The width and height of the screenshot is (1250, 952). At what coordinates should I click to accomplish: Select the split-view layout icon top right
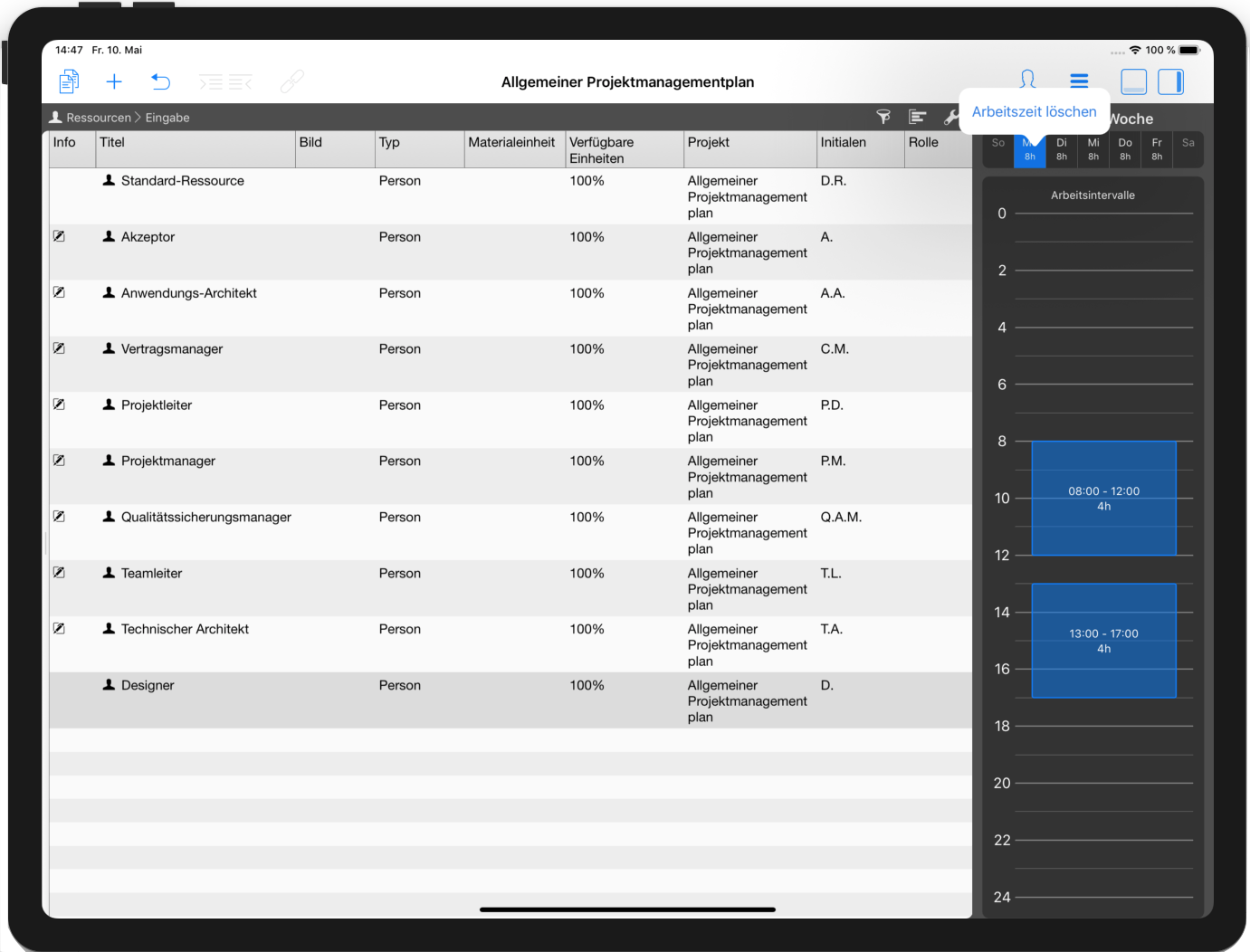pos(1133,81)
